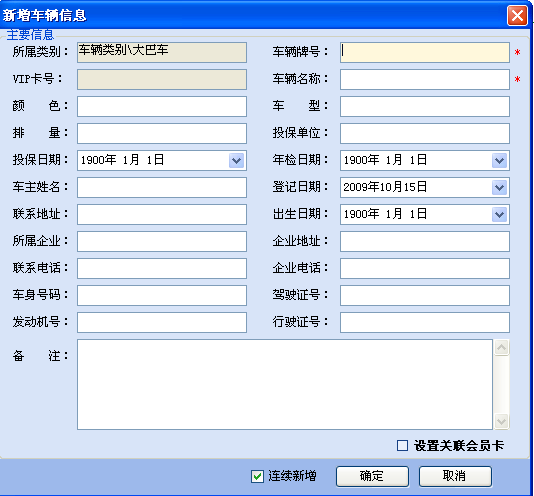Focus the 备注 multiline text area
The width and height of the screenshot is (534, 496).
pyautogui.click(x=285, y=384)
